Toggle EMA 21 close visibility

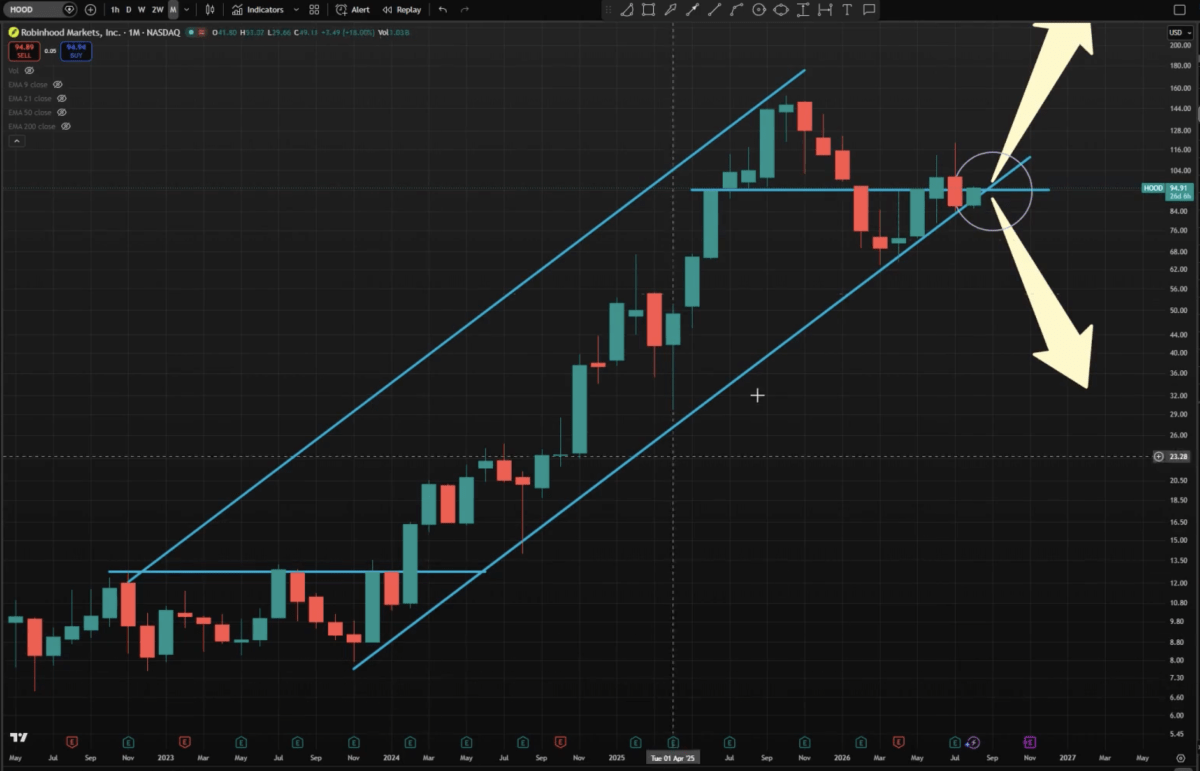(x=61, y=99)
